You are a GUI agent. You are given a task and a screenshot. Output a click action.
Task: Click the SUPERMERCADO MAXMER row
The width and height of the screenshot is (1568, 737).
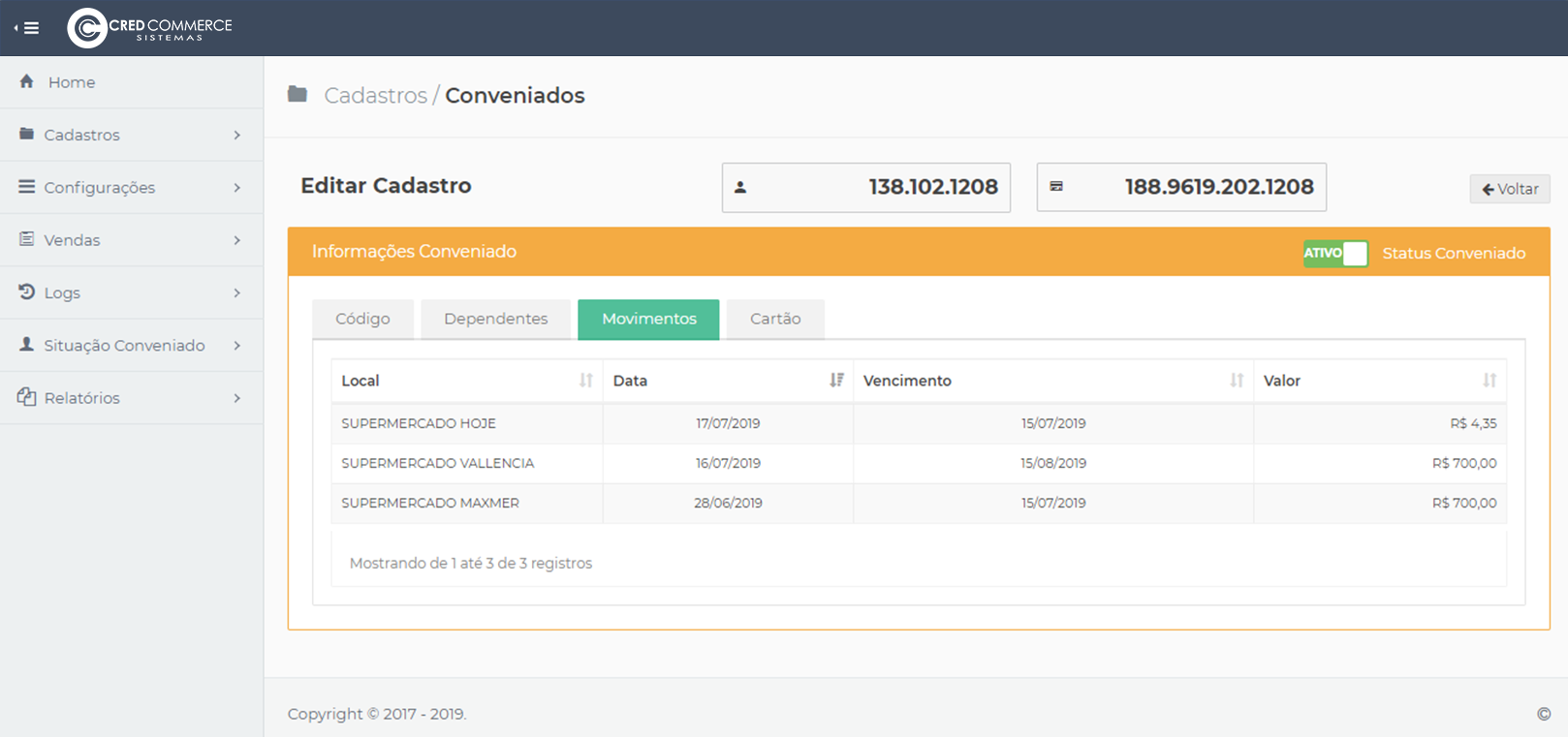[x=919, y=503]
